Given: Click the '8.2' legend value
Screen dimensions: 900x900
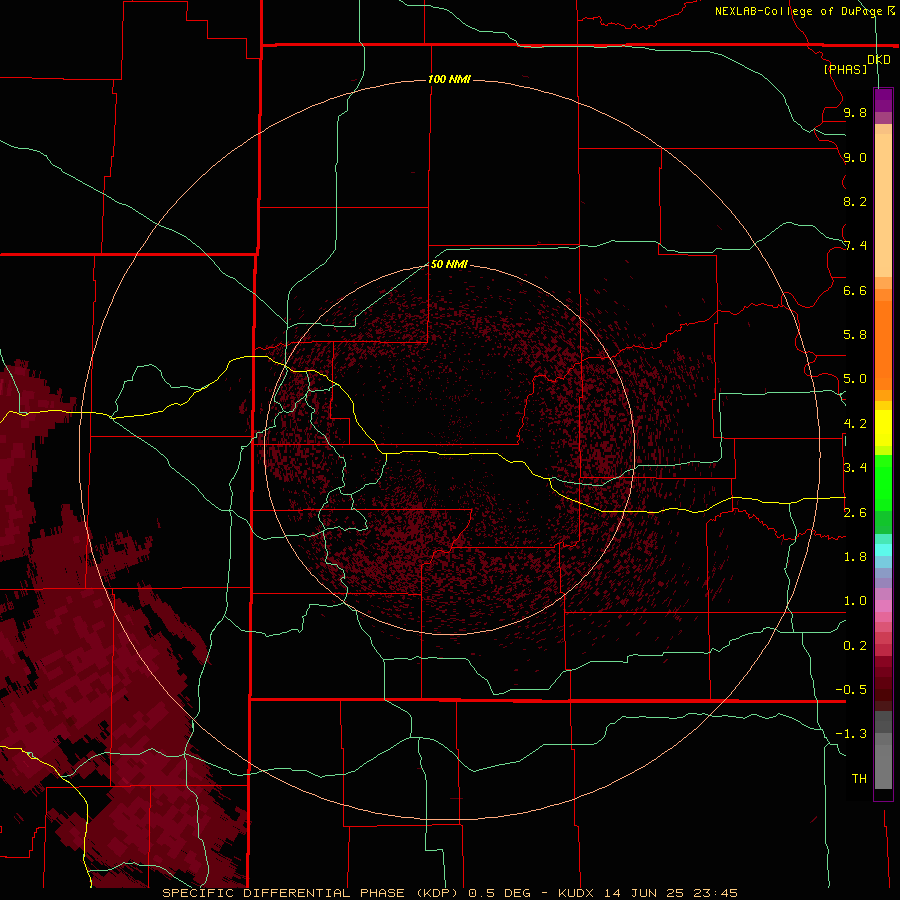Looking at the screenshot, I should pos(855,201).
